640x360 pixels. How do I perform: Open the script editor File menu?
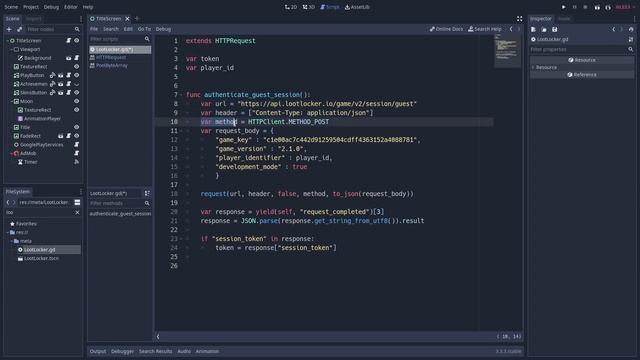point(94,29)
